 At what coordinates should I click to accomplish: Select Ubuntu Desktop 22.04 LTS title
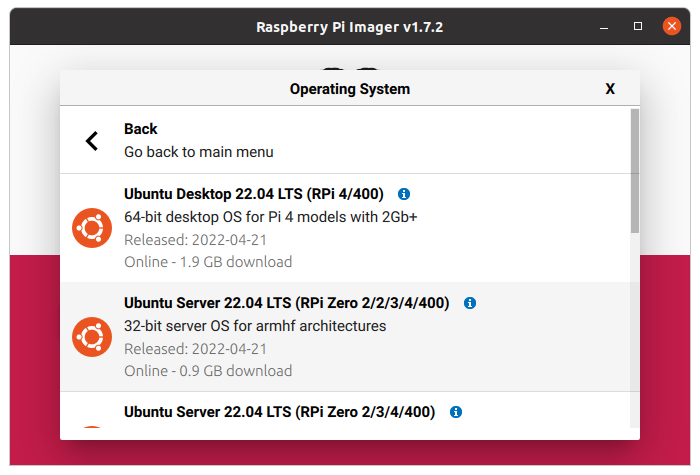coord(256,194)
